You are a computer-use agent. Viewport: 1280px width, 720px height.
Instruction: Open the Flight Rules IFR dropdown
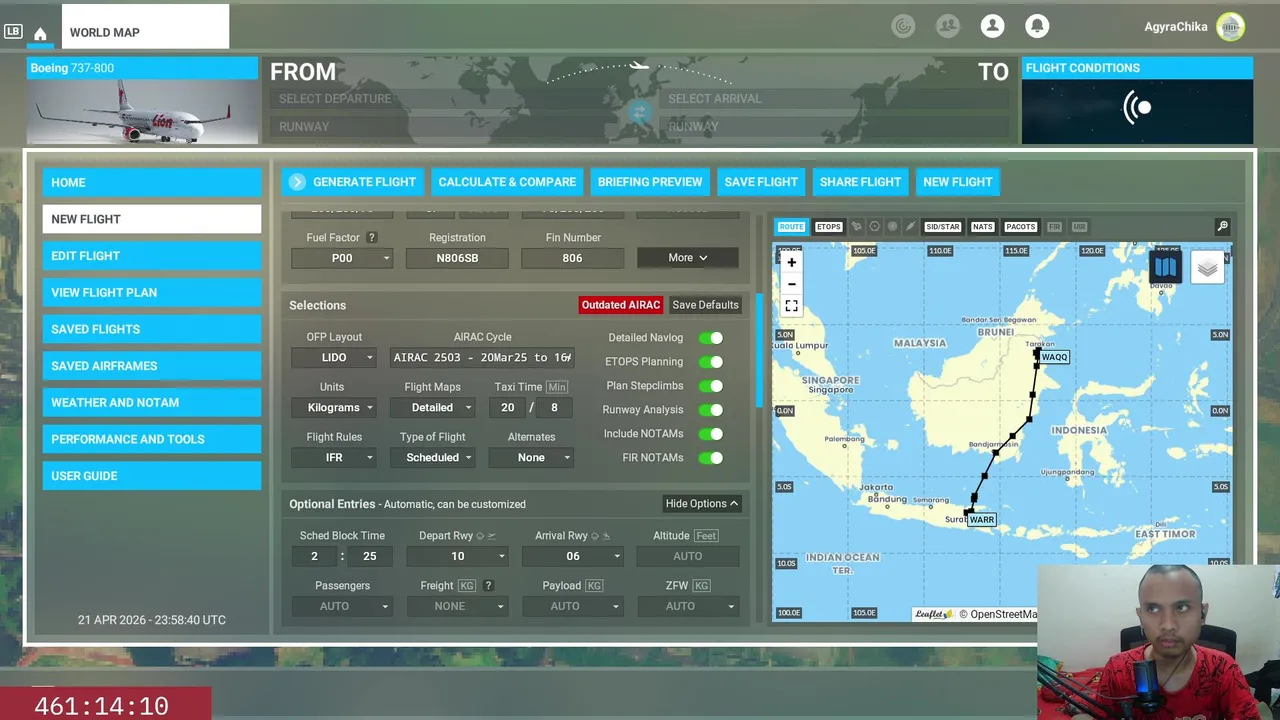[x=334, y=458]
